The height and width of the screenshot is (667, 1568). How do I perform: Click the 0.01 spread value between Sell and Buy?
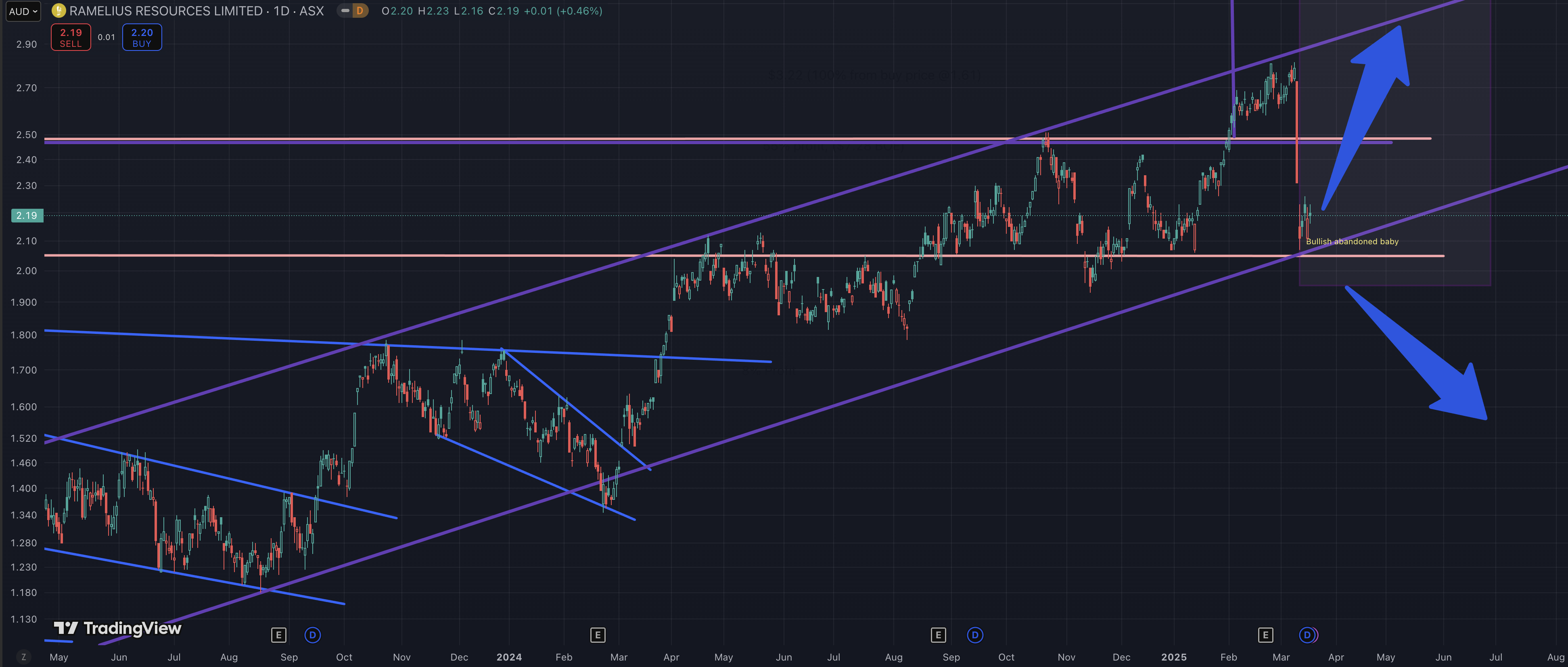coord(107,37)
